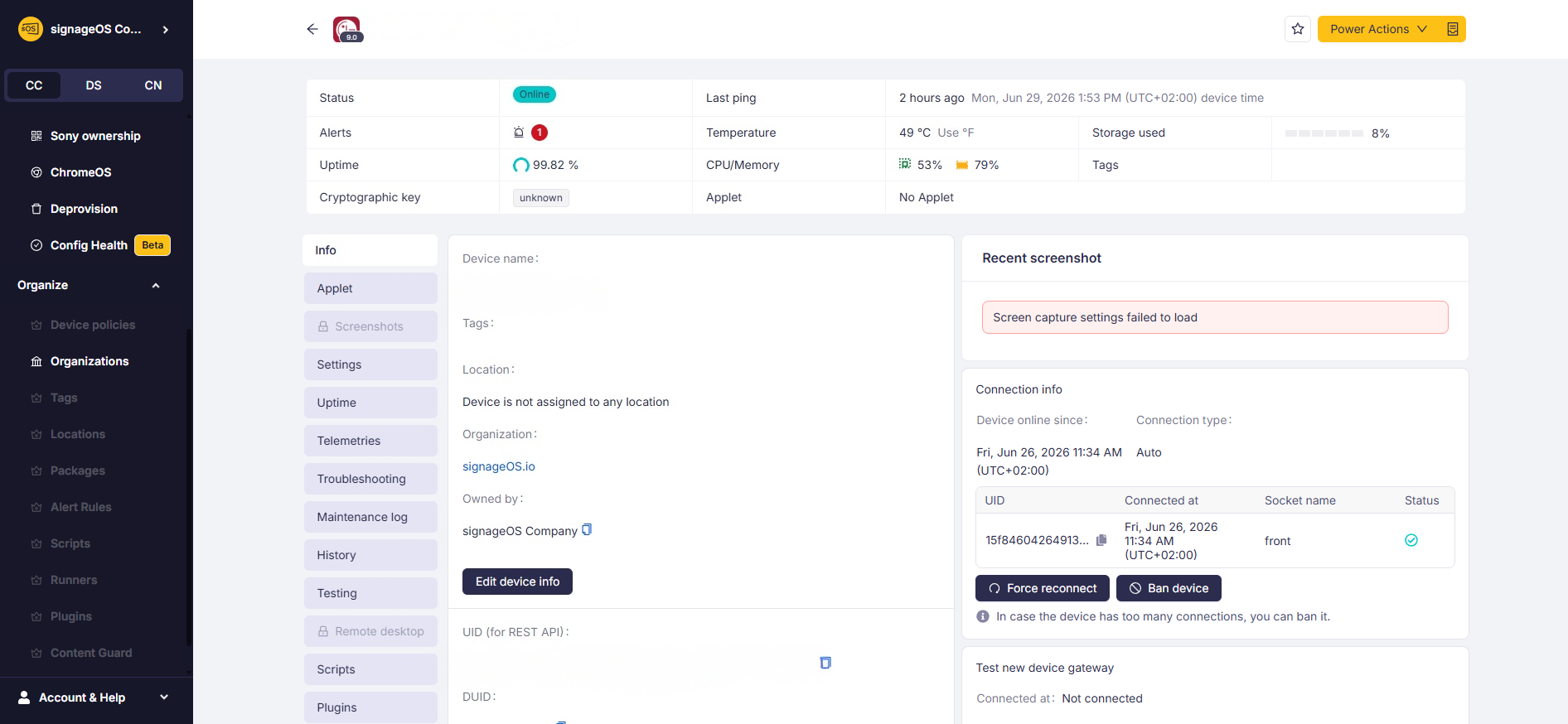Select the CN tab
Viewport: 1568px width, 724px height.
click(x=153, y=85)
